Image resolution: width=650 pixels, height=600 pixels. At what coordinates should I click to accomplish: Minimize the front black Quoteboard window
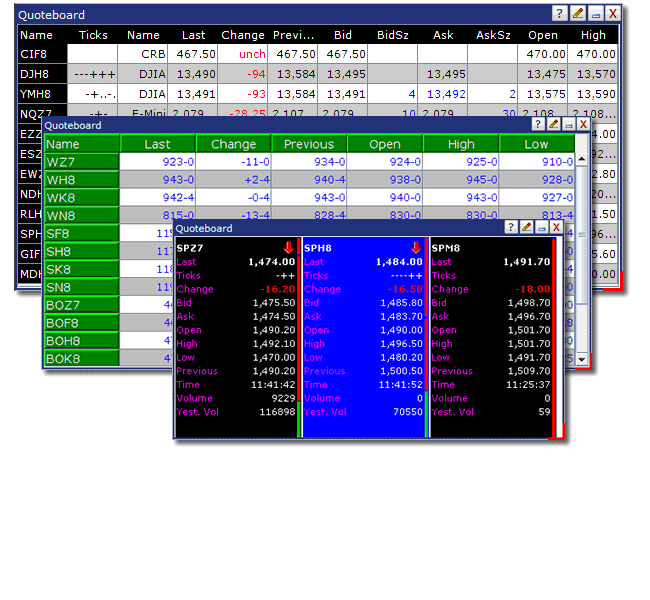[x=541, y=227]
